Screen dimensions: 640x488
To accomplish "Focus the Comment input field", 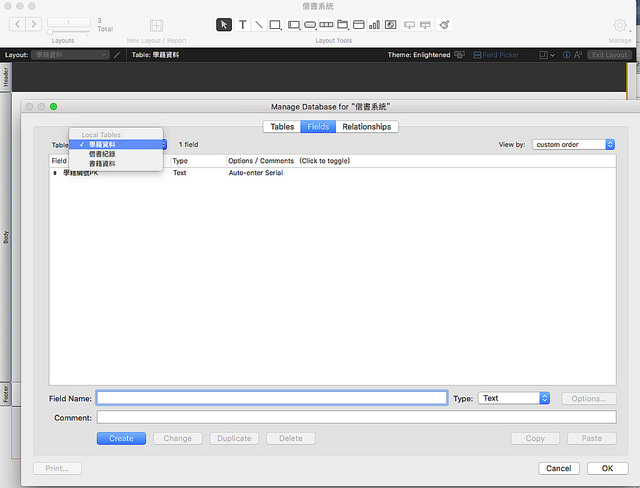I will (356, 417).
